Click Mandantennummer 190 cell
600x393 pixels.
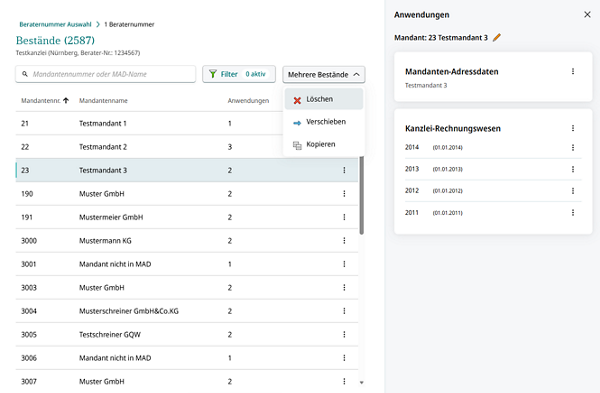27,194
